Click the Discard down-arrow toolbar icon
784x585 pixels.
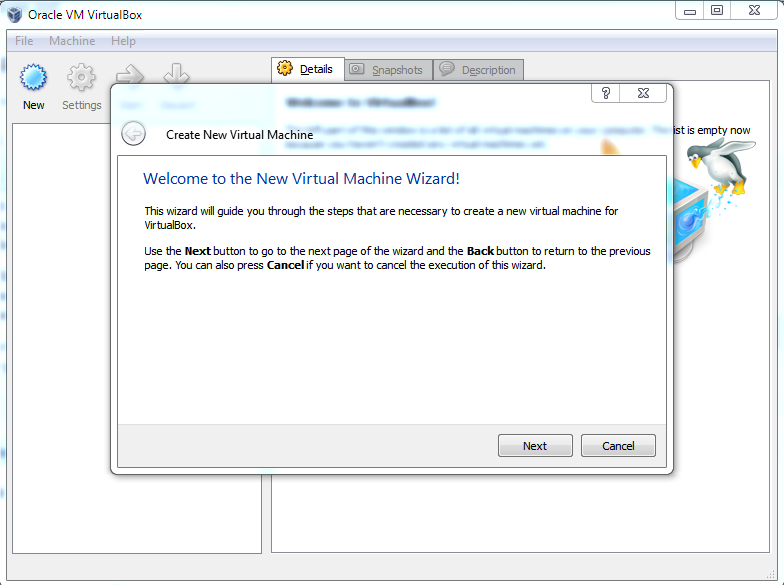coord(176,74)
